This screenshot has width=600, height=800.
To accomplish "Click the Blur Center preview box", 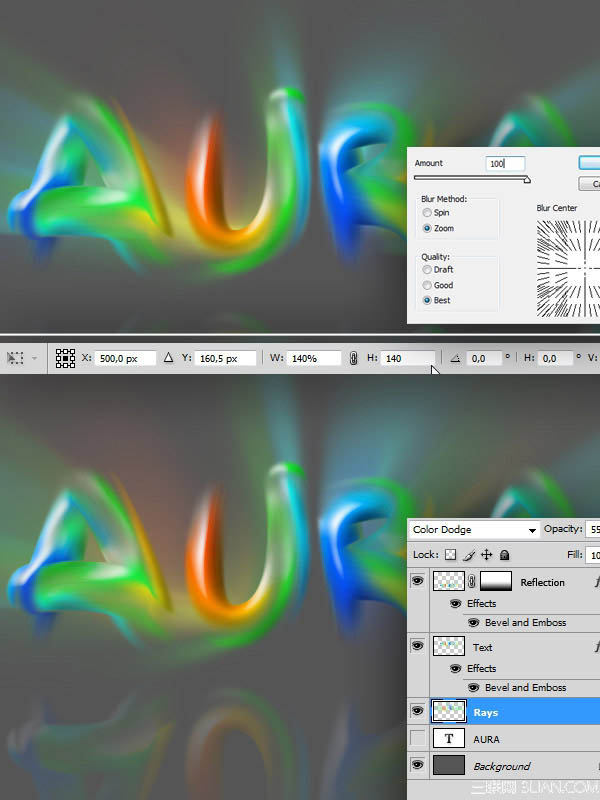I will 568,268.
